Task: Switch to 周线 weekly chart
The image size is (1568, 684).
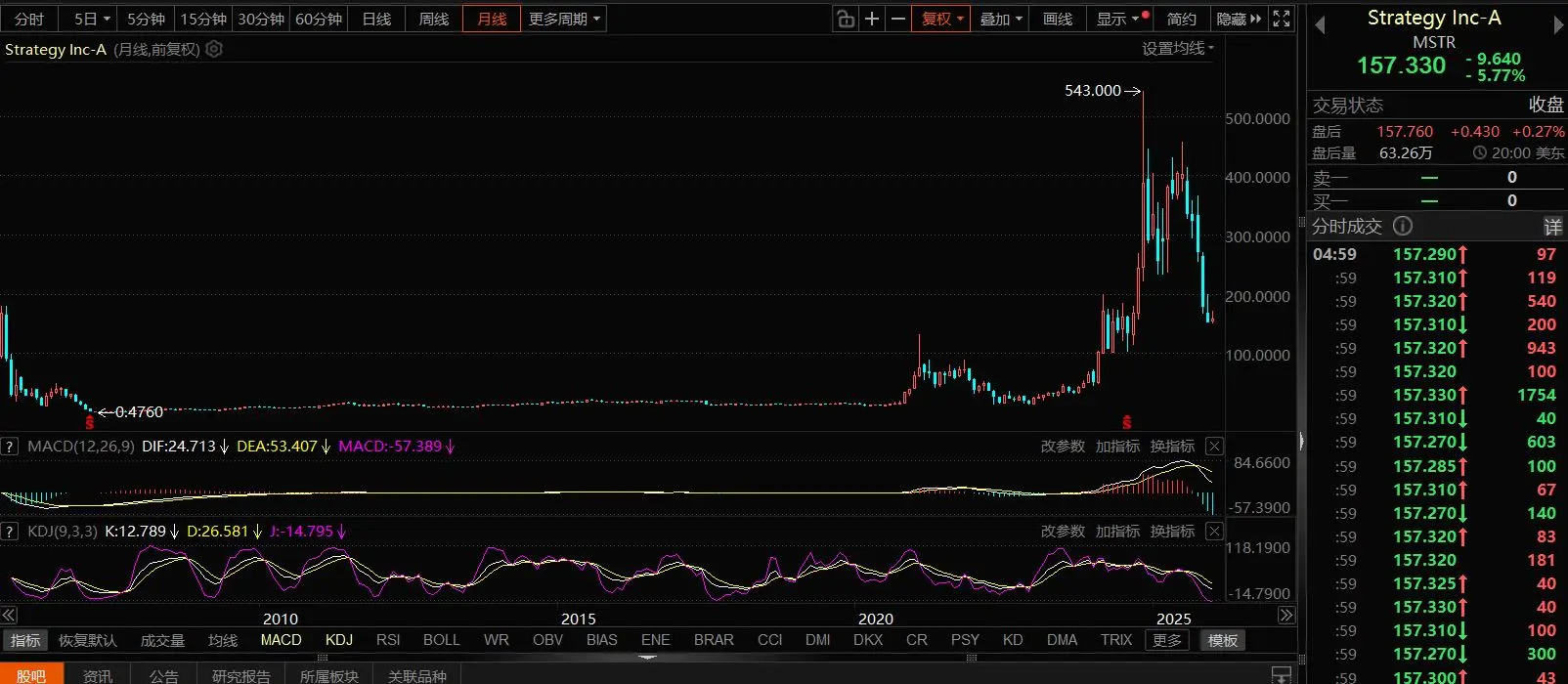Action: click(x=434, y=19)
